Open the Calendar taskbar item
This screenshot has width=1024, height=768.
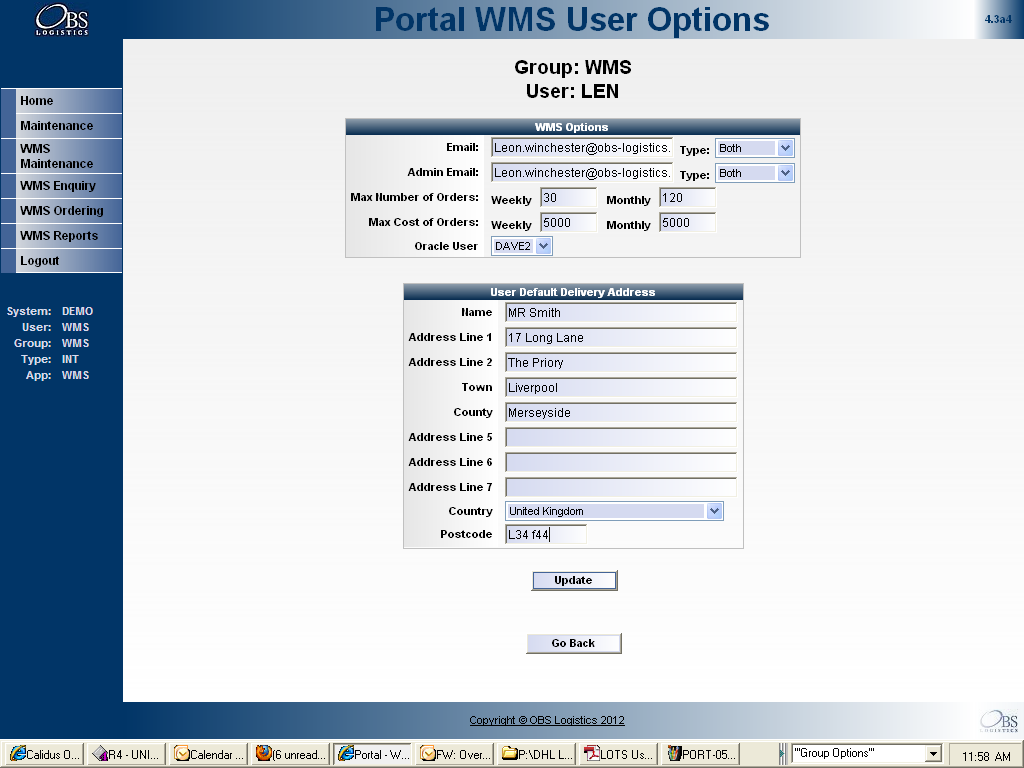tap(210, 754)
